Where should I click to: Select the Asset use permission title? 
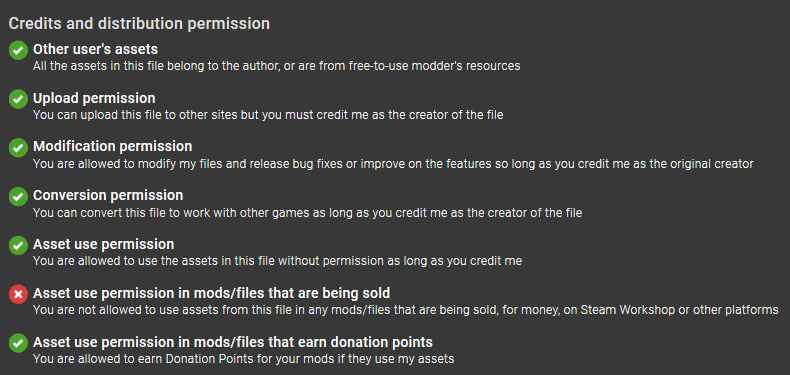(104, 244)
